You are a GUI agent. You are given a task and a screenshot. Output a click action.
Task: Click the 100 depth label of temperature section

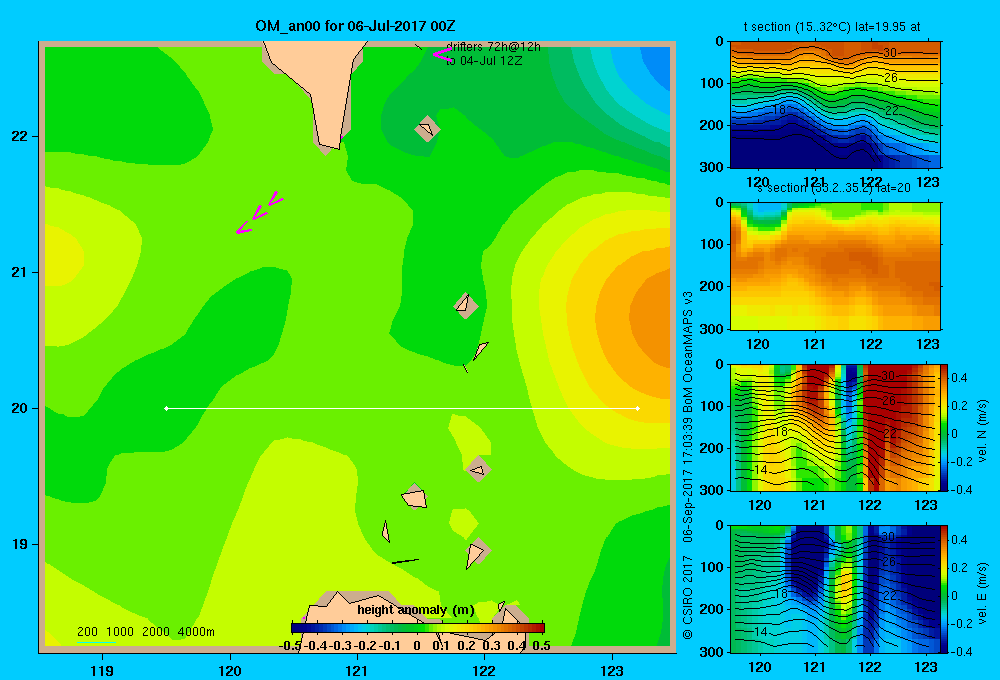pyautogui.click(x=713, y=83)
